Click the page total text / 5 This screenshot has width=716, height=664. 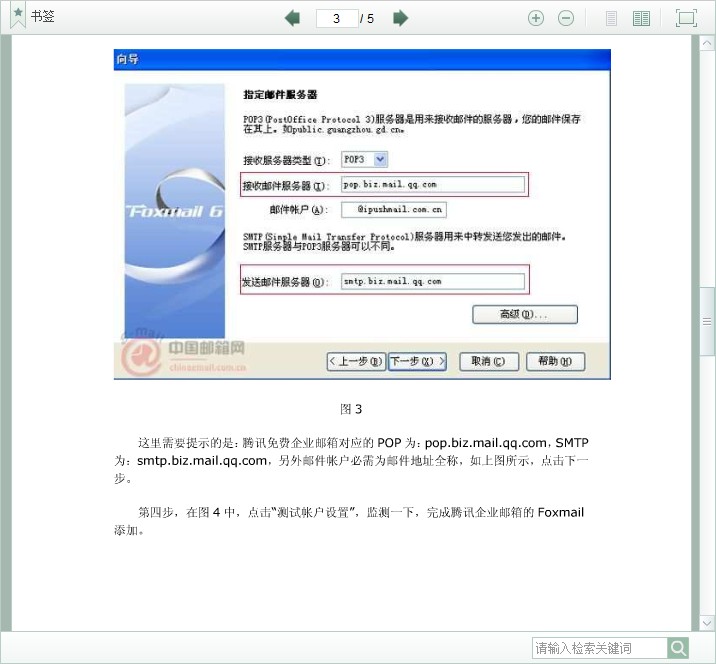367,19
